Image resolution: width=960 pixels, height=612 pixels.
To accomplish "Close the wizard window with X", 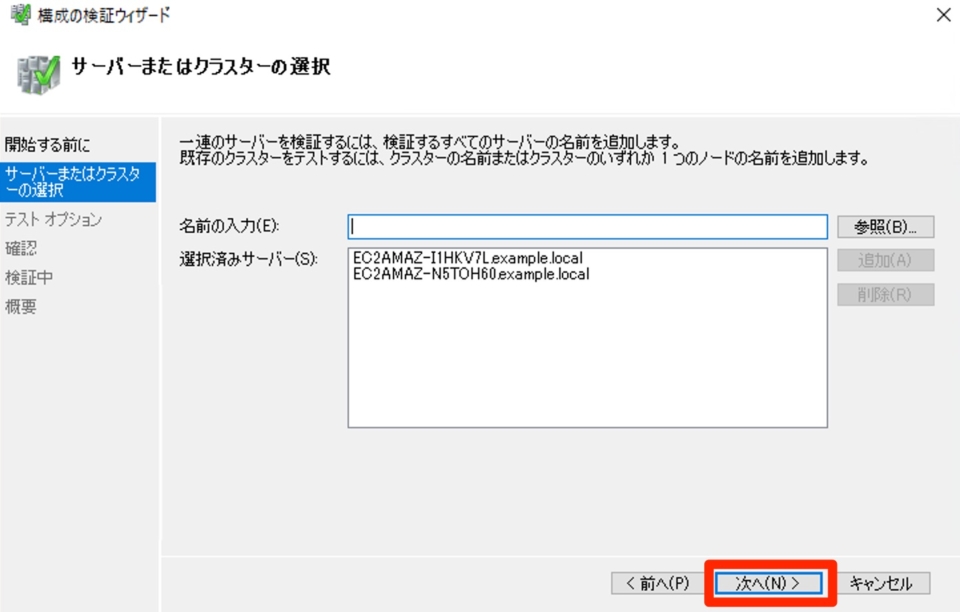I will [943, 15].
